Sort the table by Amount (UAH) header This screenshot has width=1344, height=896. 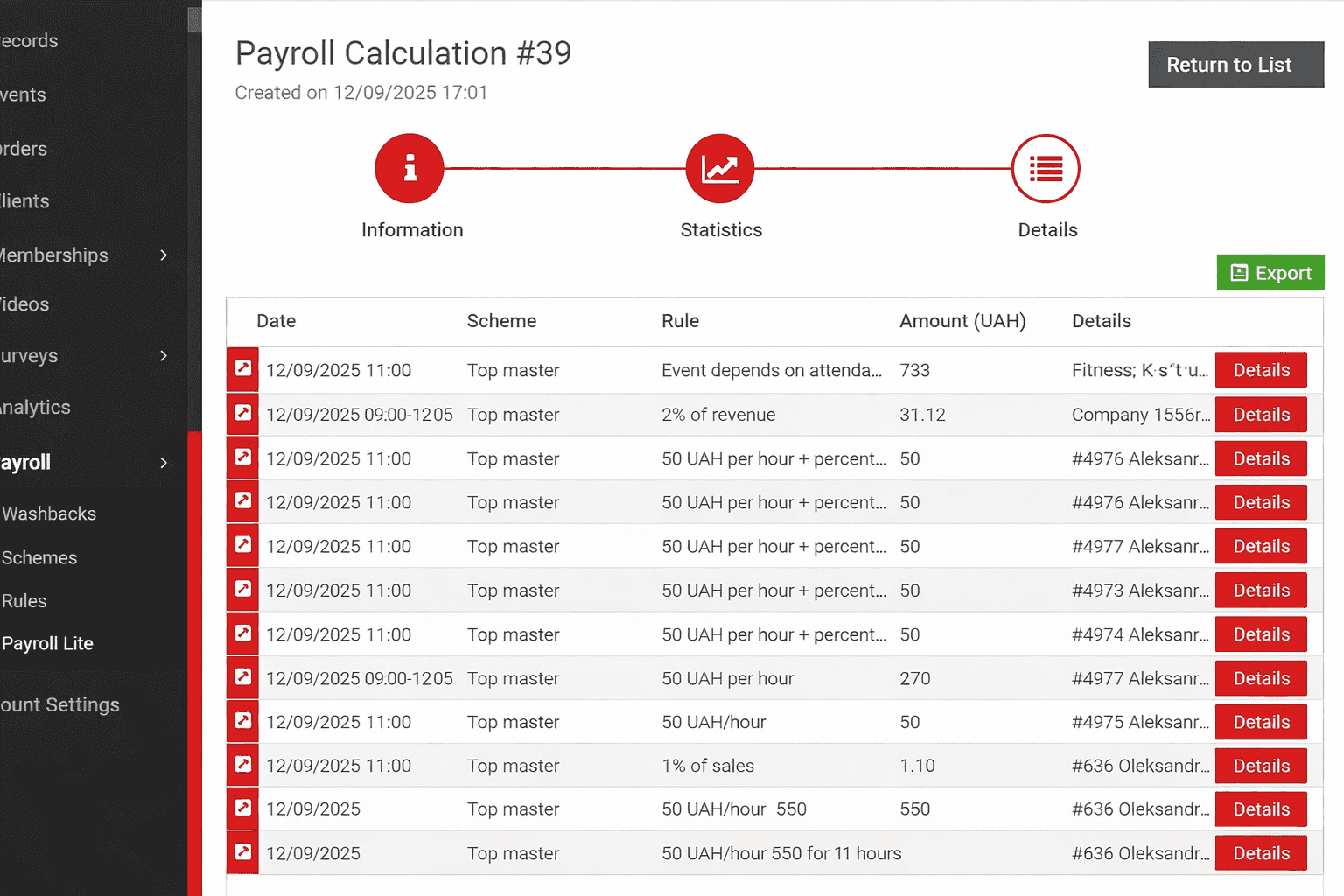(962, 321)
